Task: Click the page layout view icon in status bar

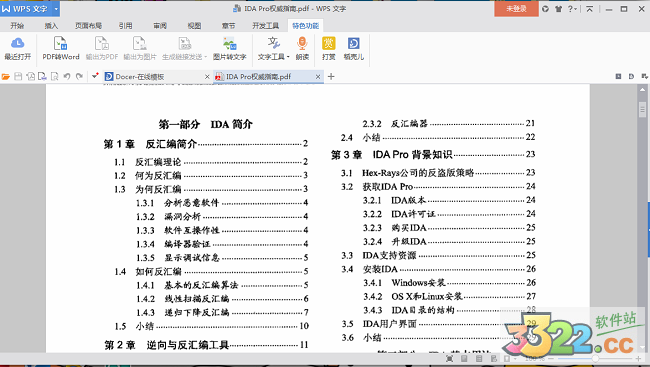Action: (464, 358)
